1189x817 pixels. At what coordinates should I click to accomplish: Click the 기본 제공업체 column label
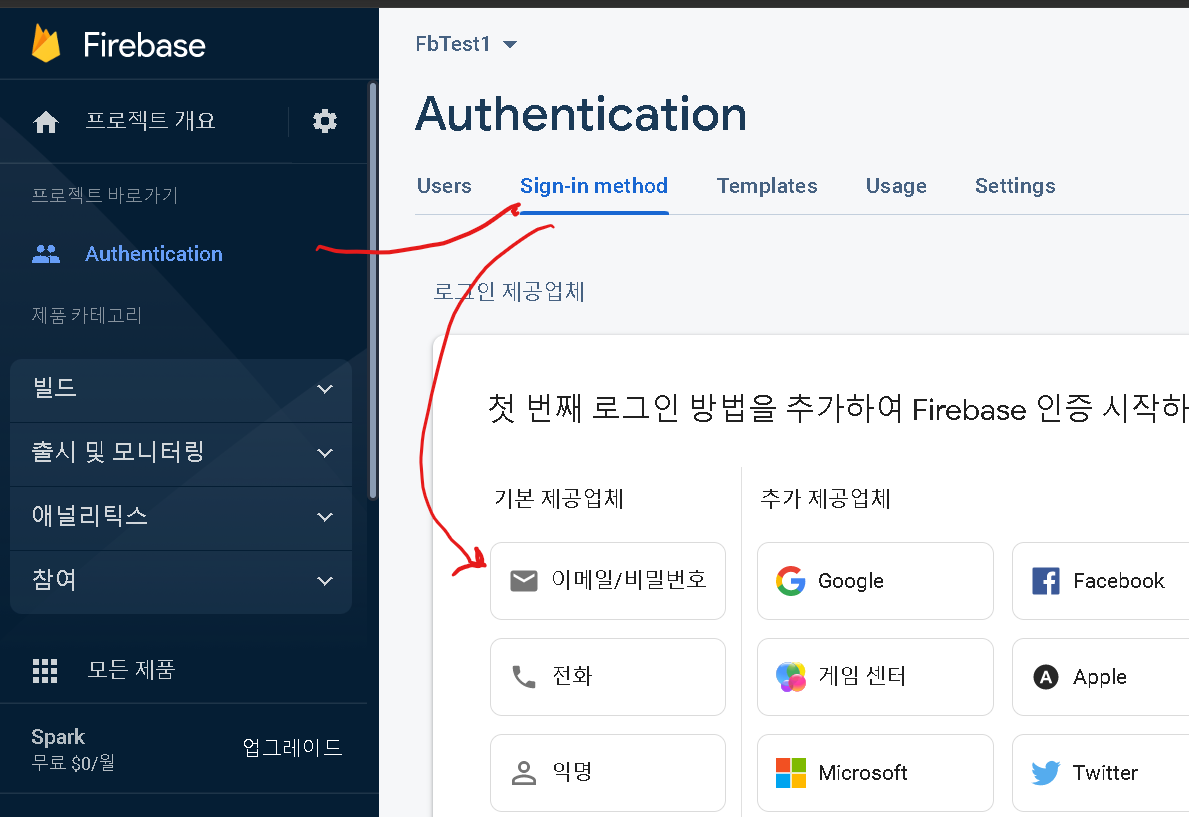(x=559, y=498)
